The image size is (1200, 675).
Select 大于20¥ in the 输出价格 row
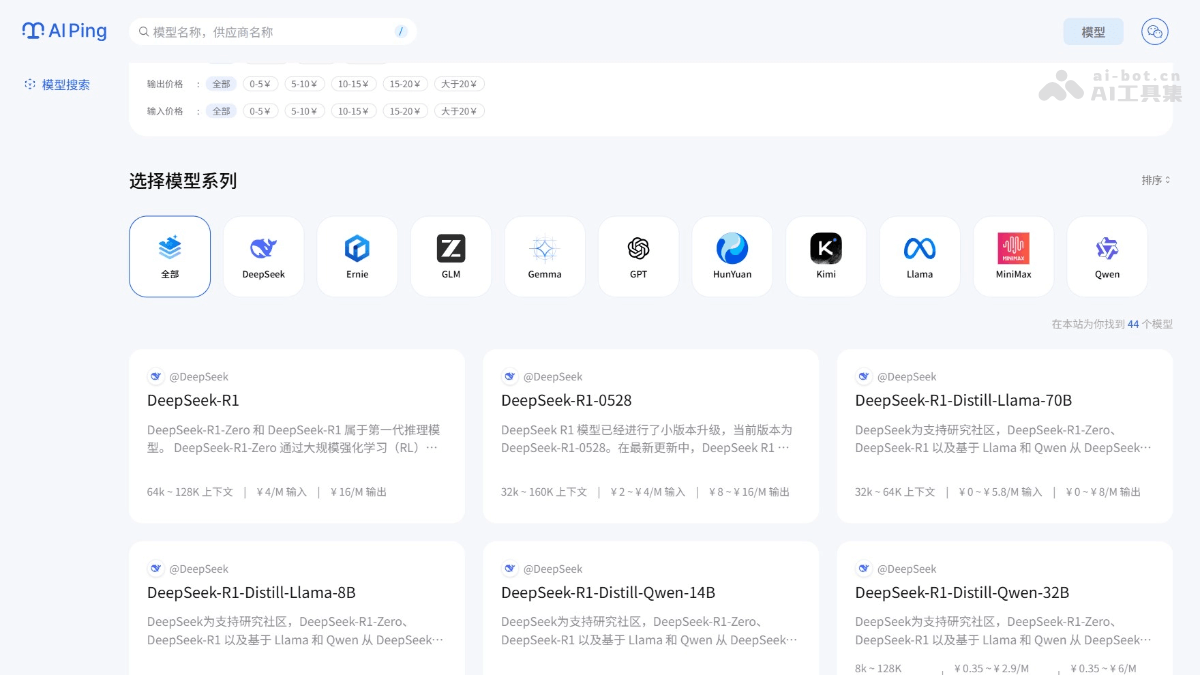pyautogui.click(x=459, y=84)
